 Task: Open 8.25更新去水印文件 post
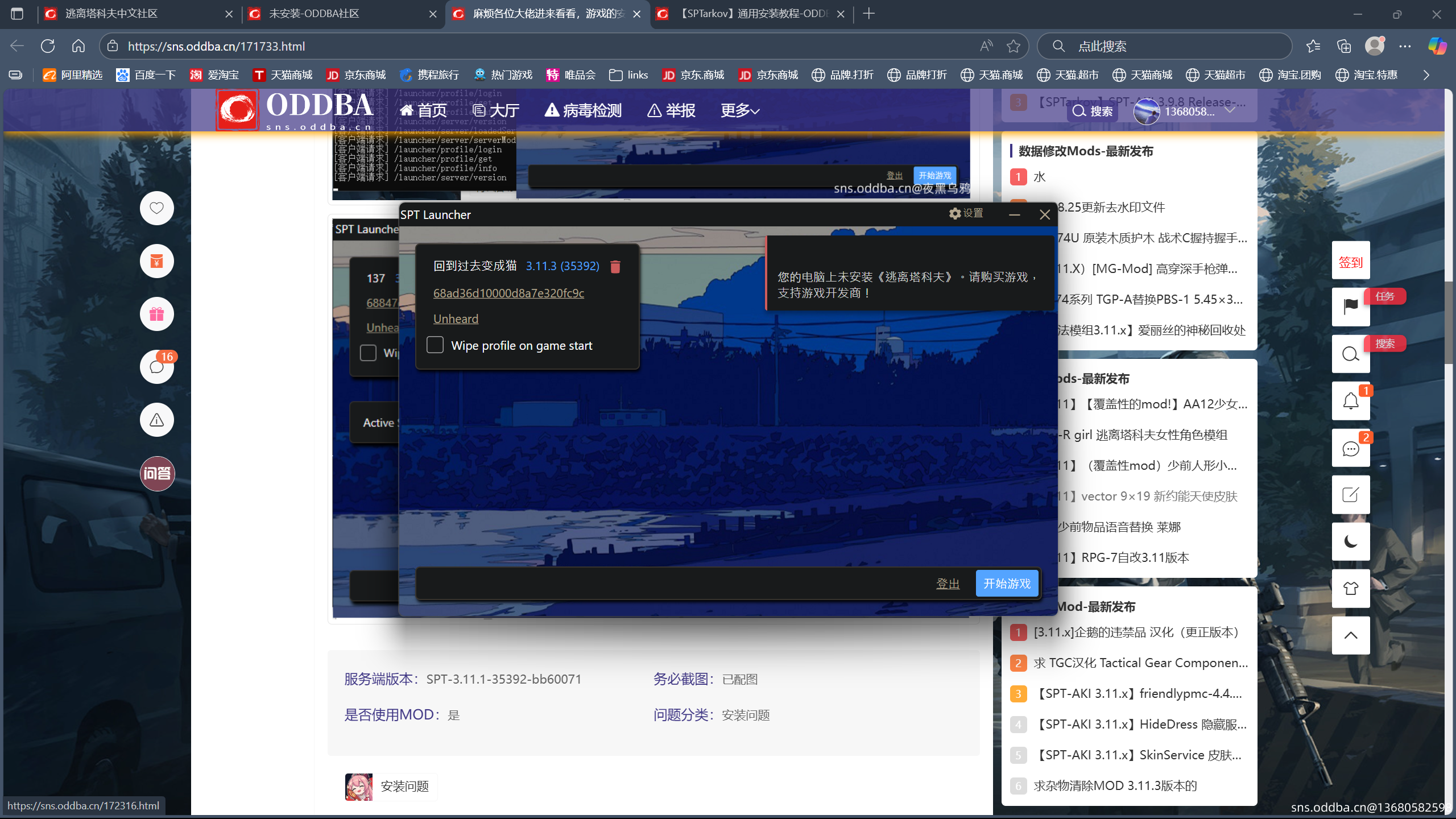[x=1111, y=207]
